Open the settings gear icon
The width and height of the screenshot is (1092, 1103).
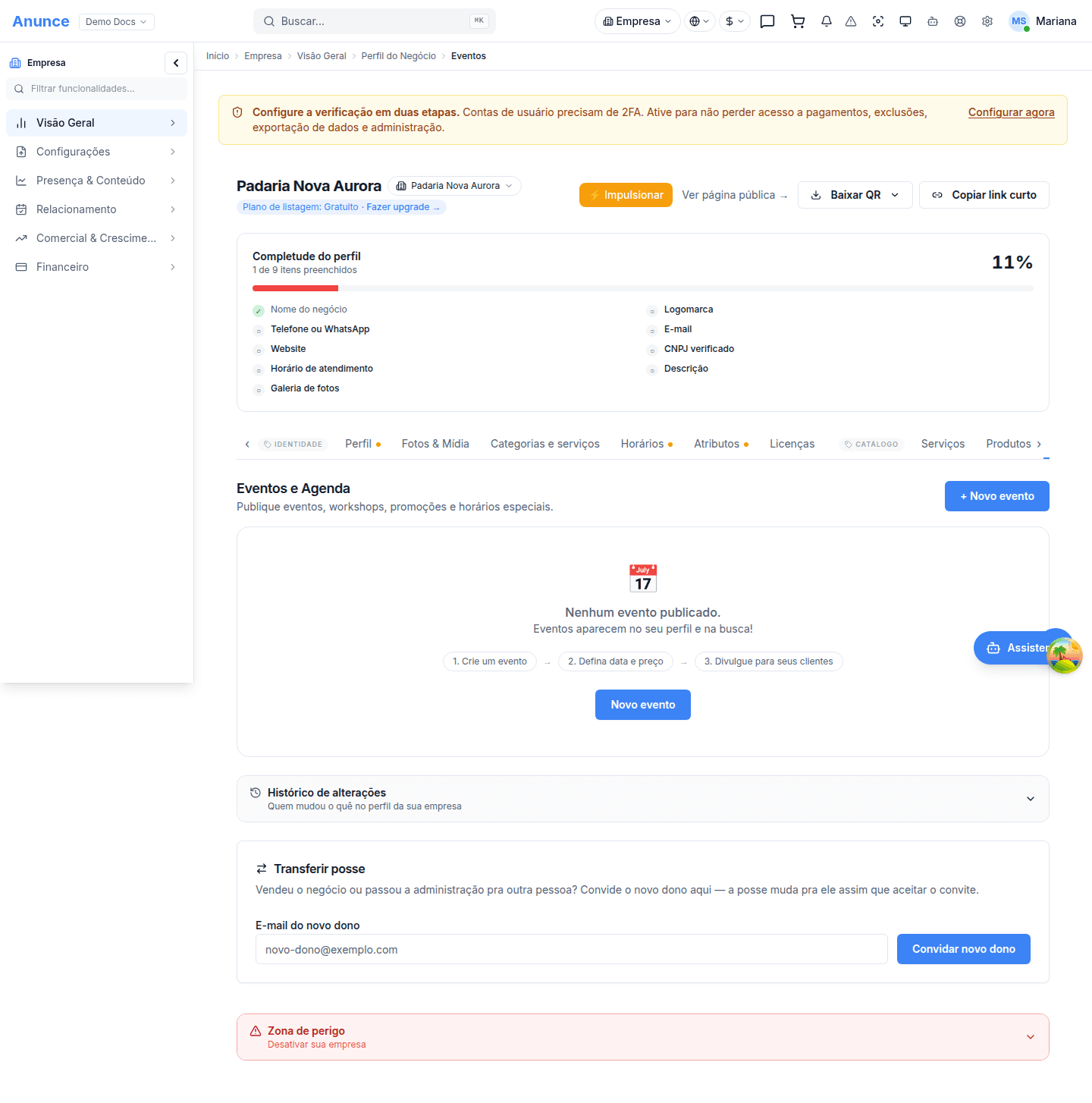coord(987,21)
